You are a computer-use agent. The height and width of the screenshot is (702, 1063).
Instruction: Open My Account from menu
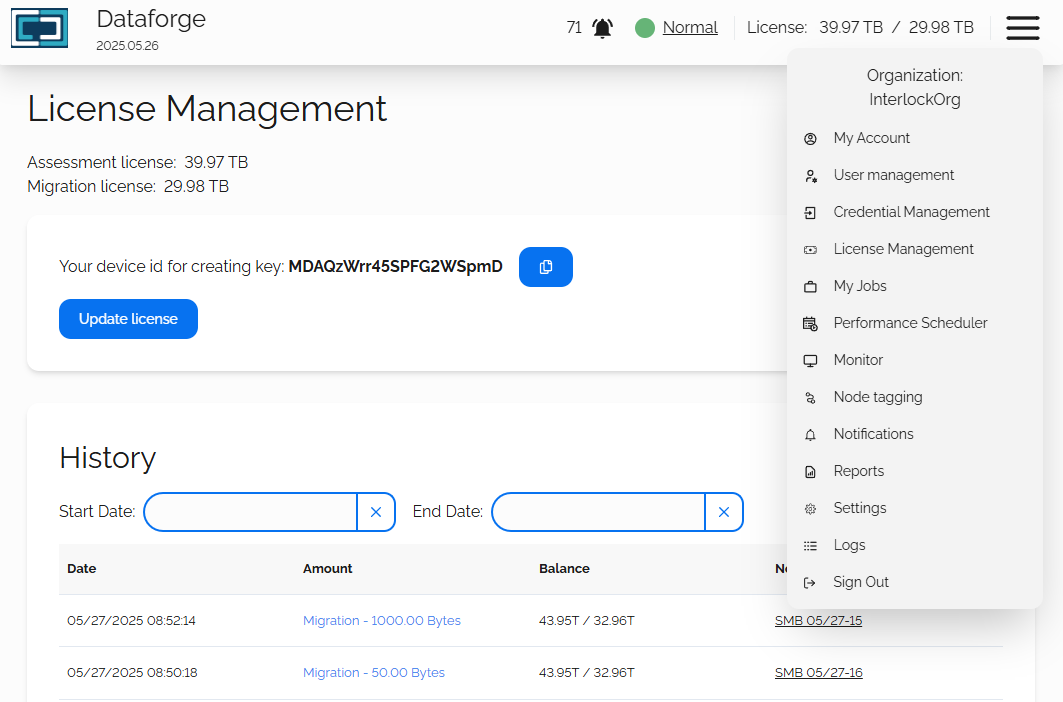(x=871, y=138)
